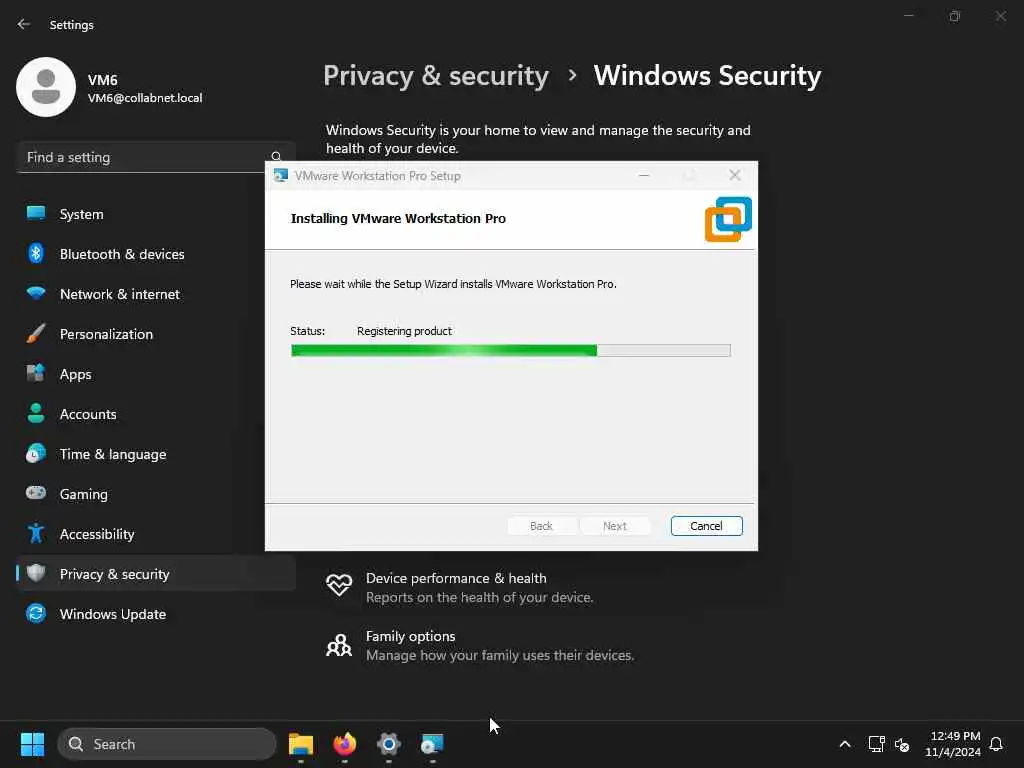
Task: Click the Device performance & health heart icon
Action: tap(339, 584)
